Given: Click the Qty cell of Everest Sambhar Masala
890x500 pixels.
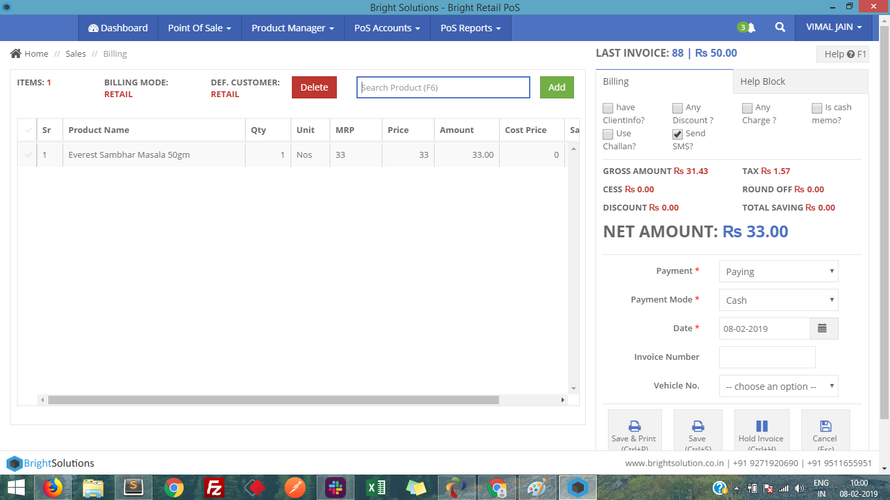Looking at the screenshot, I should [x=267, y=155].
